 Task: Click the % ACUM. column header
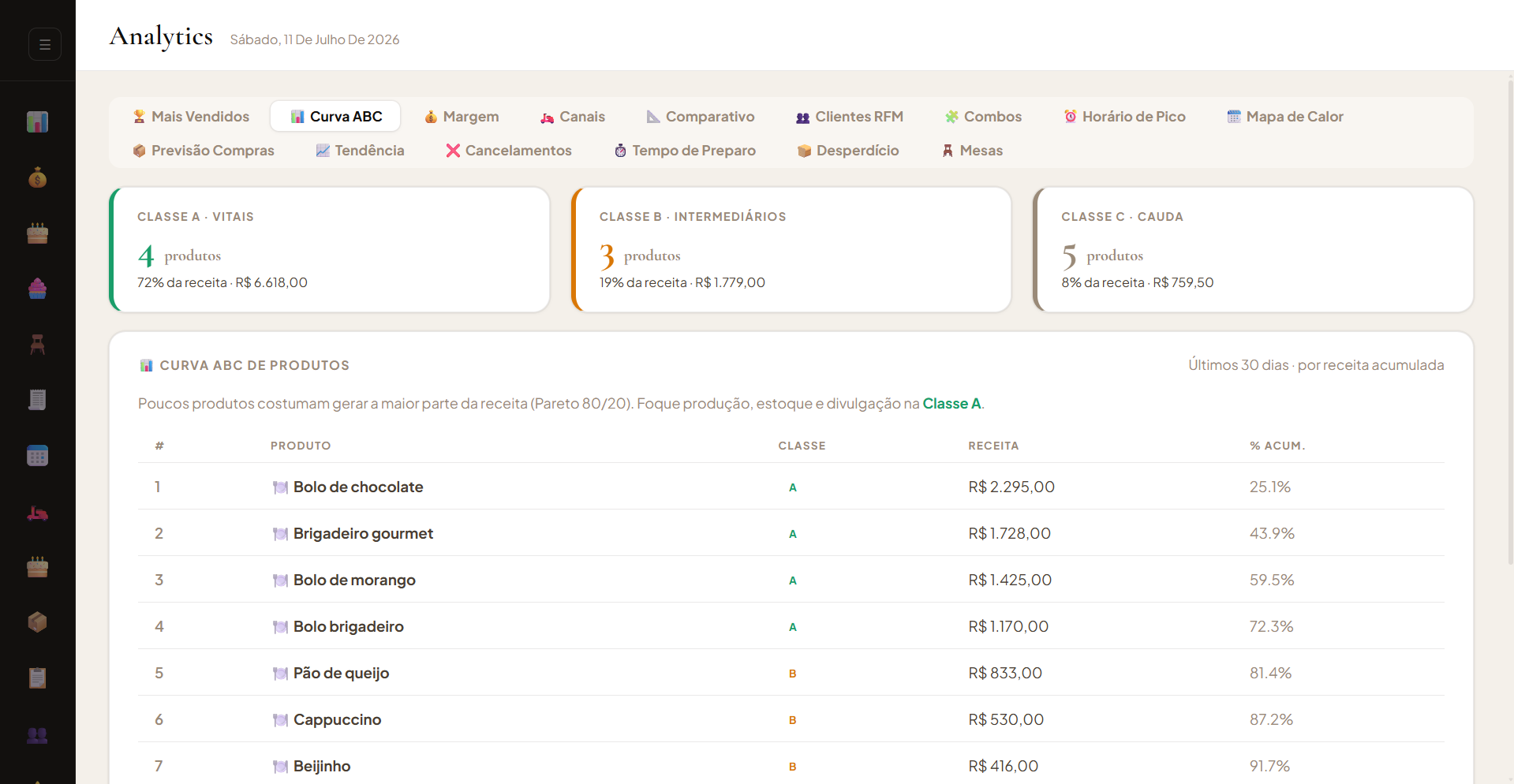[x=1277, y=446]
